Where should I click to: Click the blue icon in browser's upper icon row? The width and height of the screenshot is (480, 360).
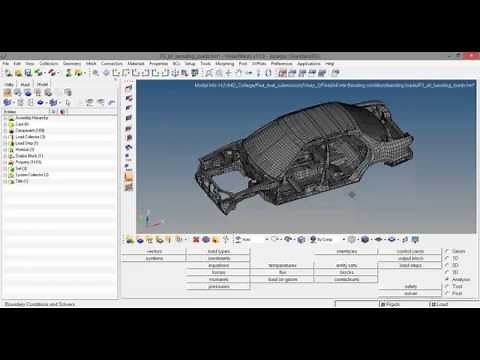coord(28,93)
